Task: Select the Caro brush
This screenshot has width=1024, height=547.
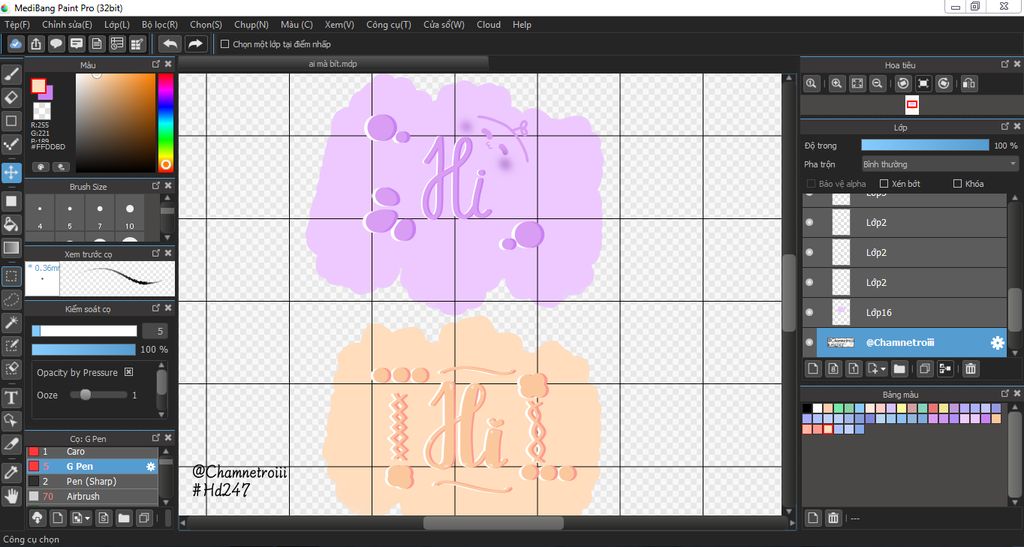Action: pos(92,452)
